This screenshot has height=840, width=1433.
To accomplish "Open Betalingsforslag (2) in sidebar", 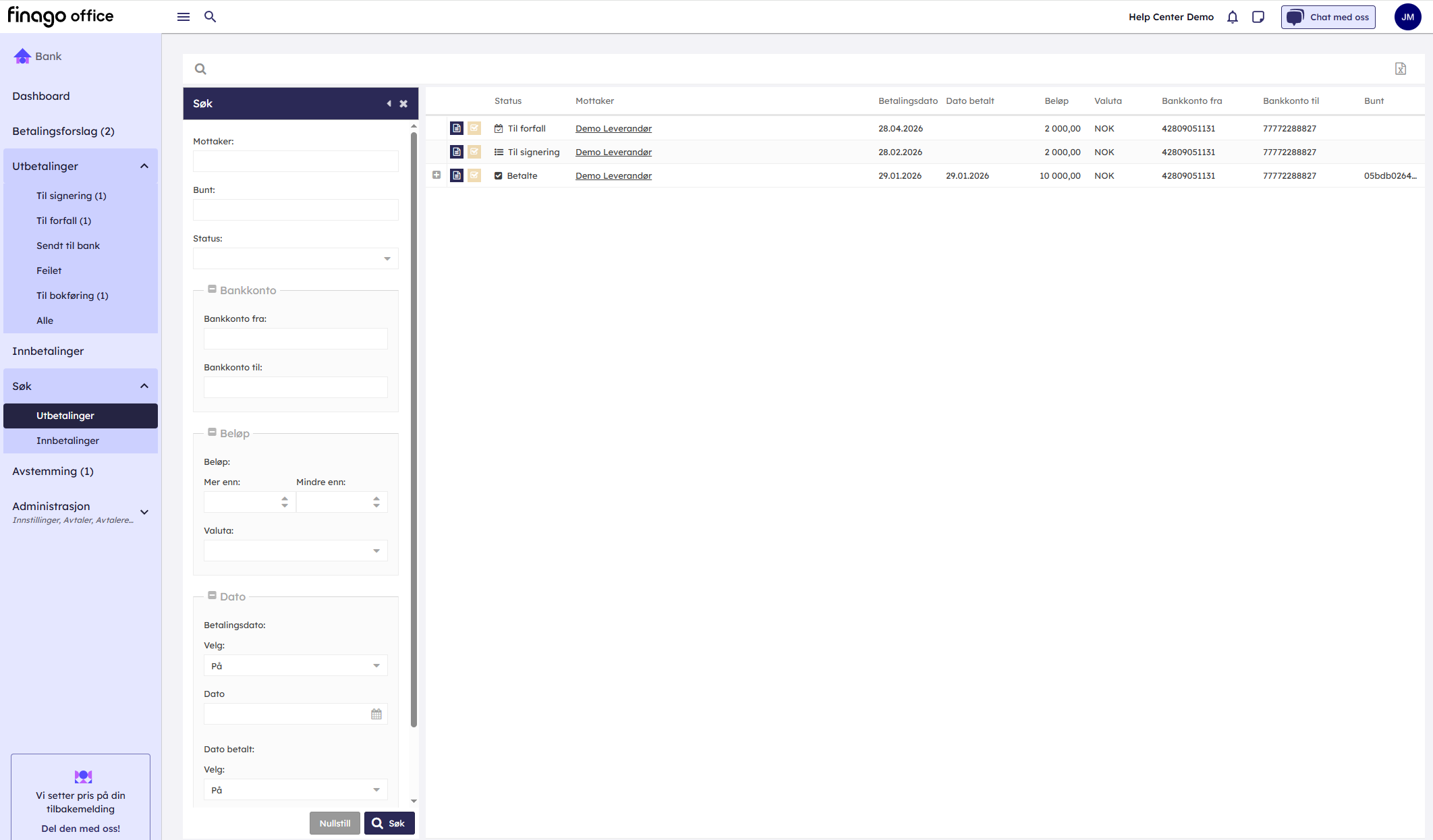I will click(63, 131).
